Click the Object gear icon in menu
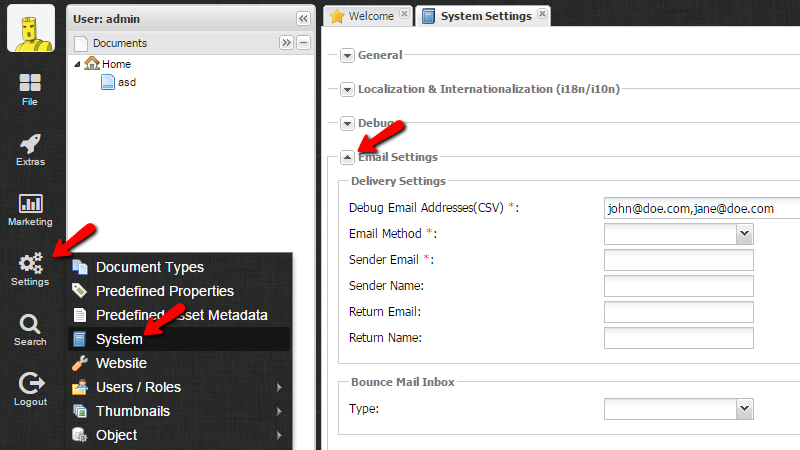Image resolution: width=800 pixels, height=450 pixels. pyautogui.click(x=80, y=435)
